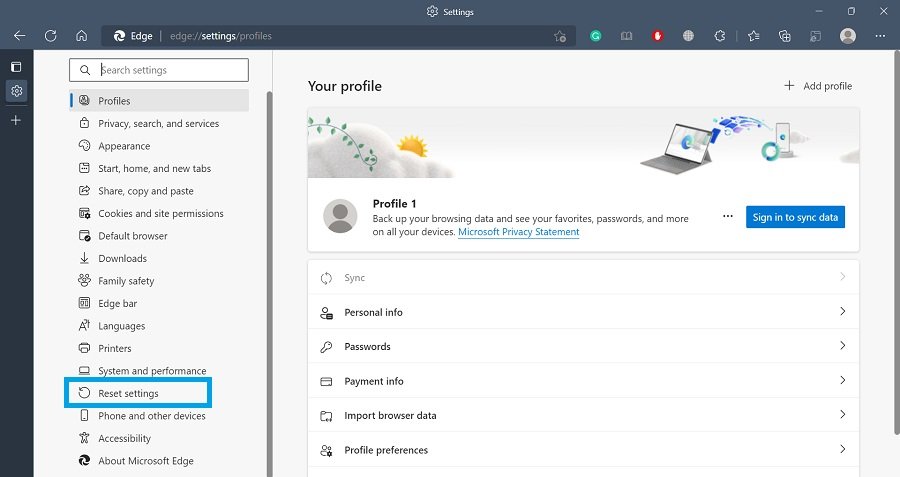900x477 pixels.
Task: Click the address bar URL edge://settings/profiles
Action: pyautogui.click(x=220, y=36)
